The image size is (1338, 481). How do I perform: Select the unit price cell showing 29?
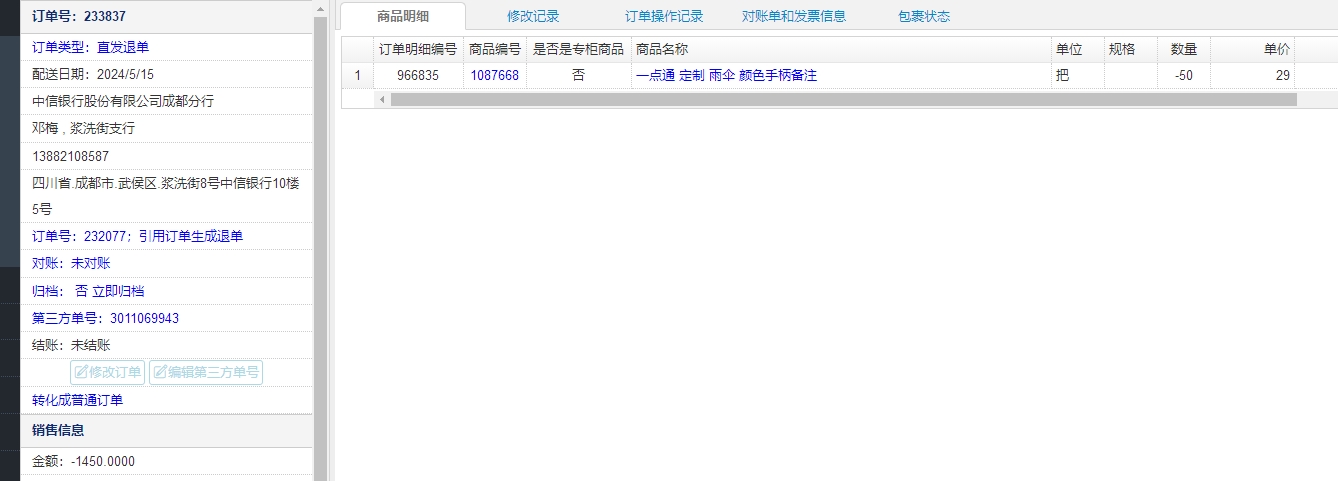[x=1253, y=75]
